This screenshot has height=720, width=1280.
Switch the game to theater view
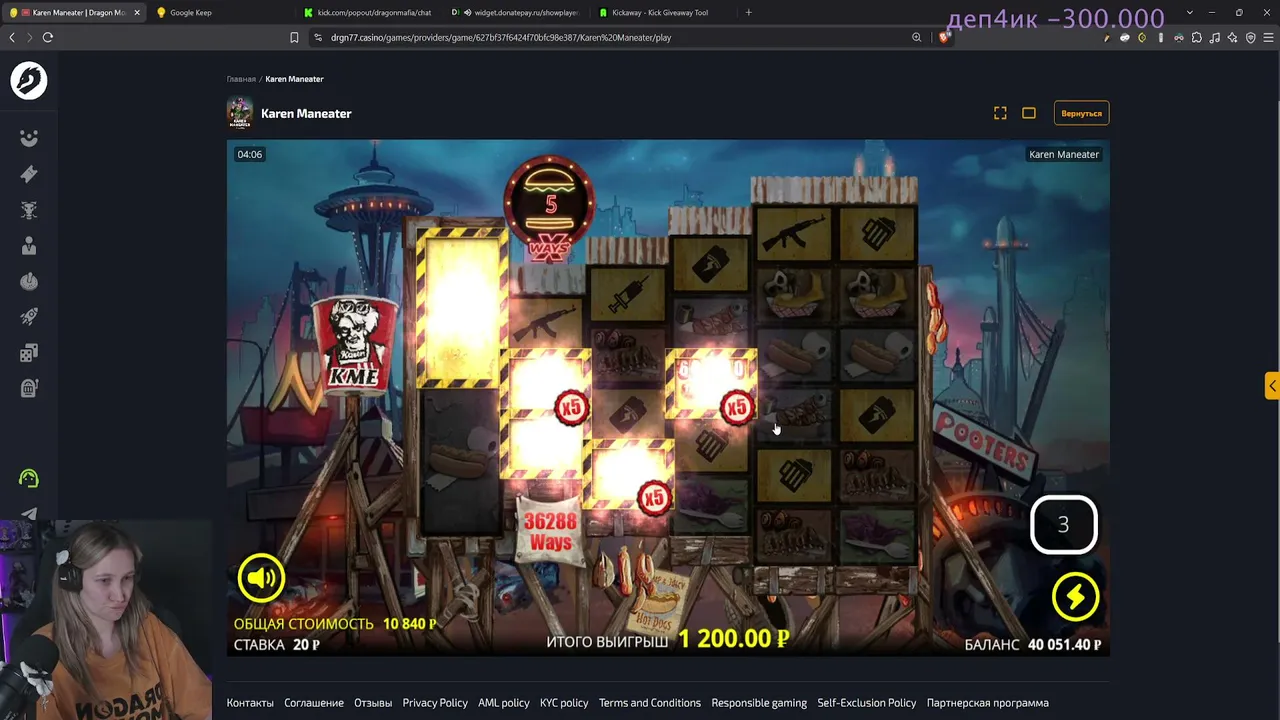click(x=1029, y=113)
